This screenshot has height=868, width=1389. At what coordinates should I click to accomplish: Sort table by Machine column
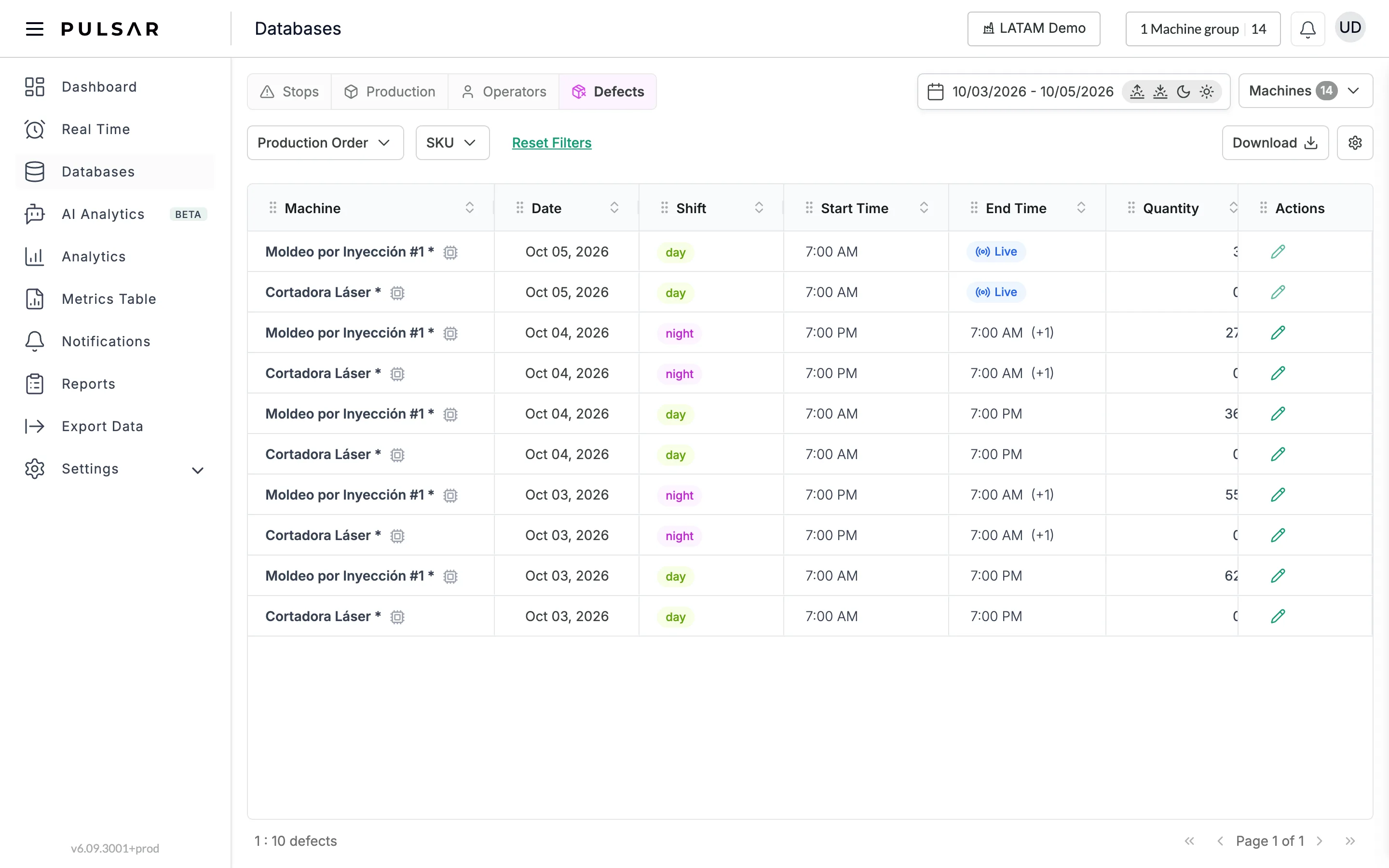(x=469, y=207)
